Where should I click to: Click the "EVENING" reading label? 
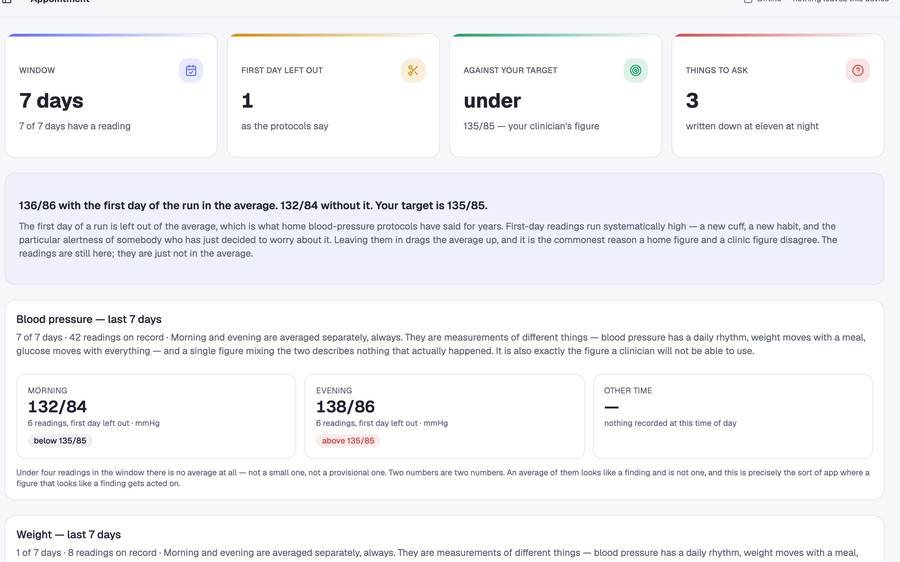334,390
